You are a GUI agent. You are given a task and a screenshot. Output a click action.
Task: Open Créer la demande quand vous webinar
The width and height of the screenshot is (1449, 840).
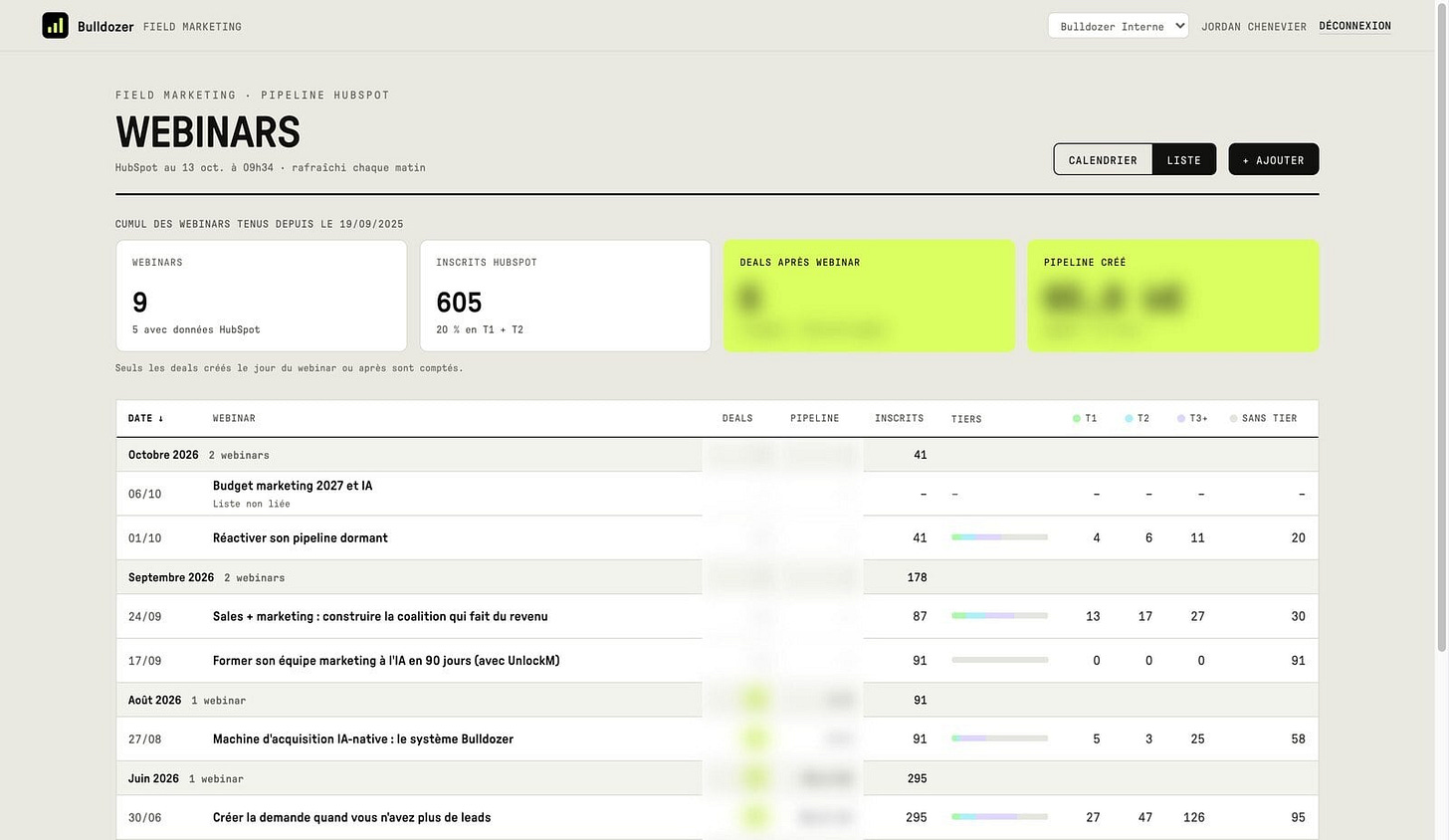click(x=351, y=817)
